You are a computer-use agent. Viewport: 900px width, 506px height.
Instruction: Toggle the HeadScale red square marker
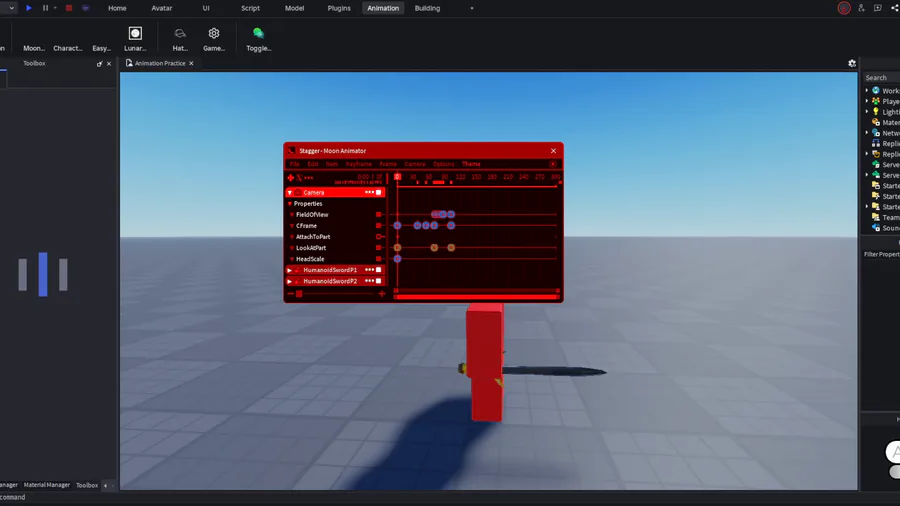[378, 259]
